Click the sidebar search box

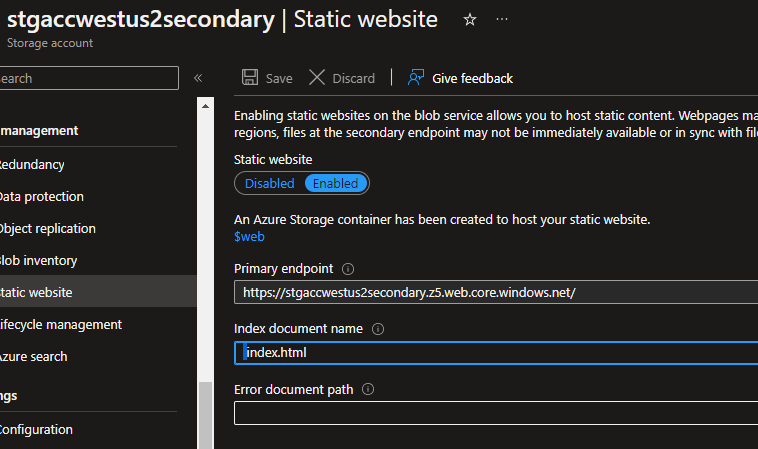(x=89, y=78)
